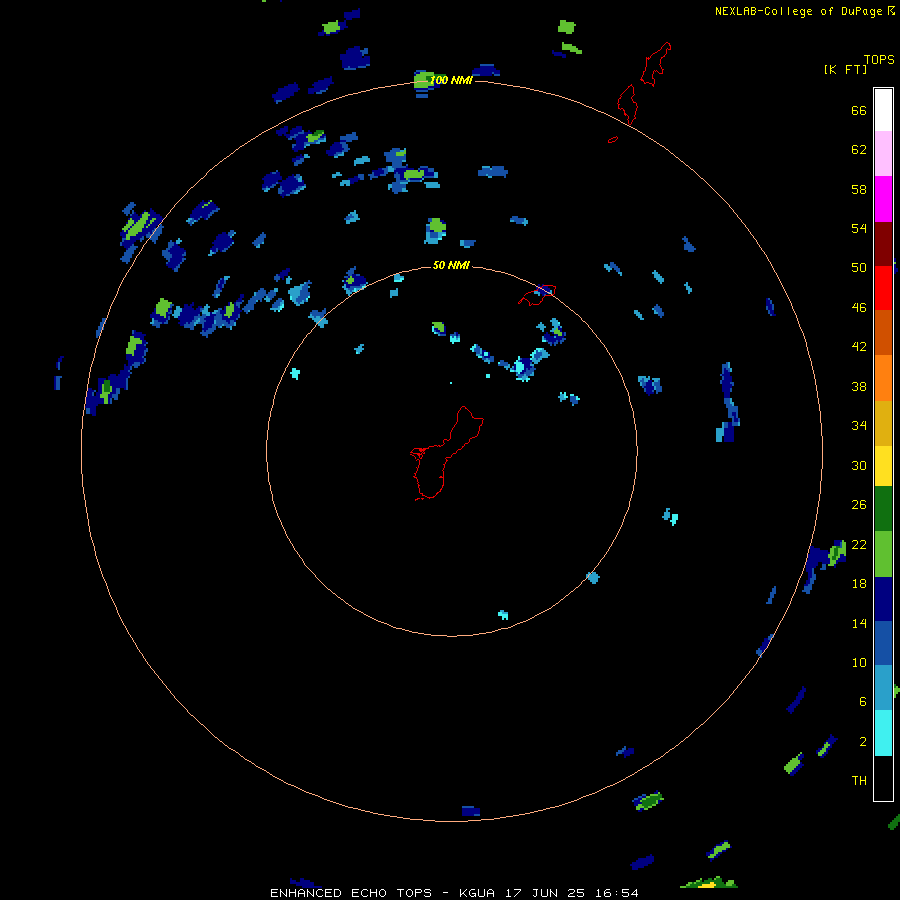Click the light pink legend swatch

[x=883, y=154]
